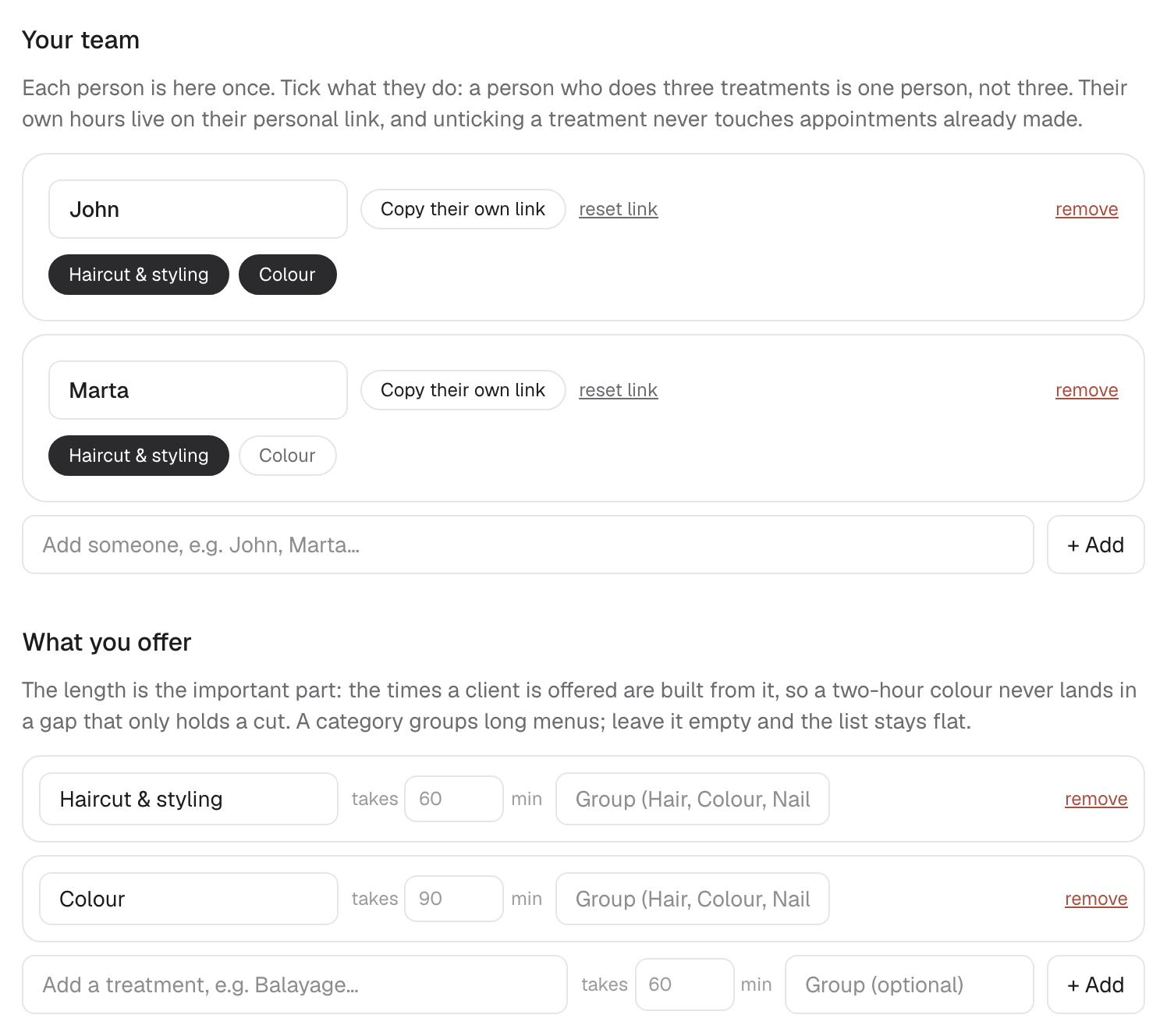Edit the Haircut & styling treatment name
The image size is (1167, 1036).
pyautogui.click(x=189, y=799)
